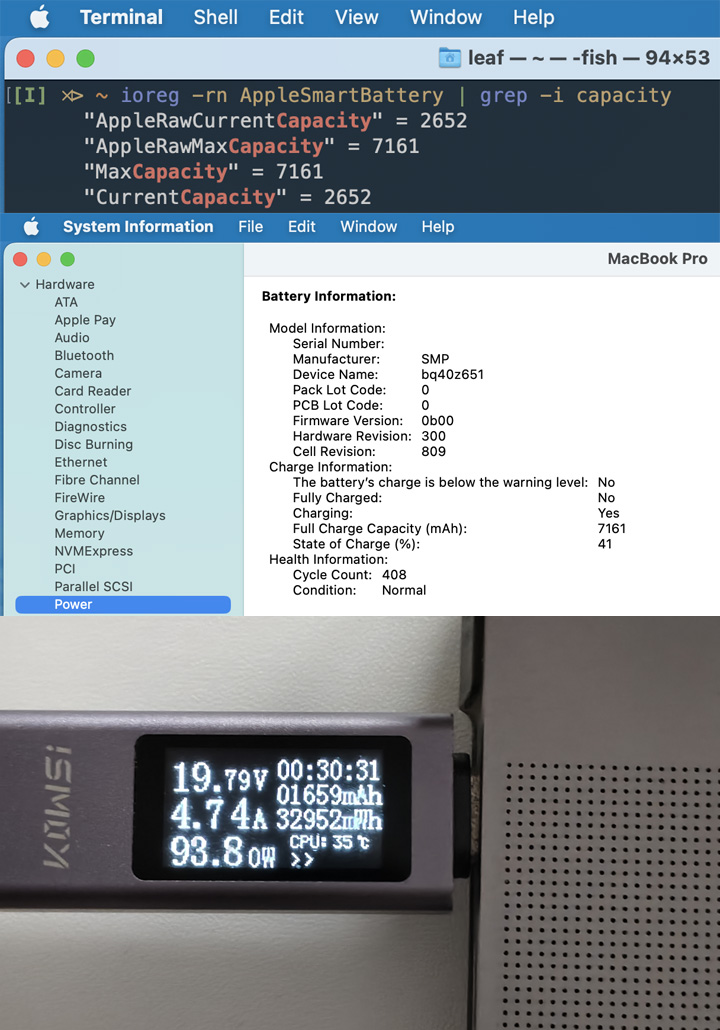Collapse the Hardware section in sidebar

24,285
